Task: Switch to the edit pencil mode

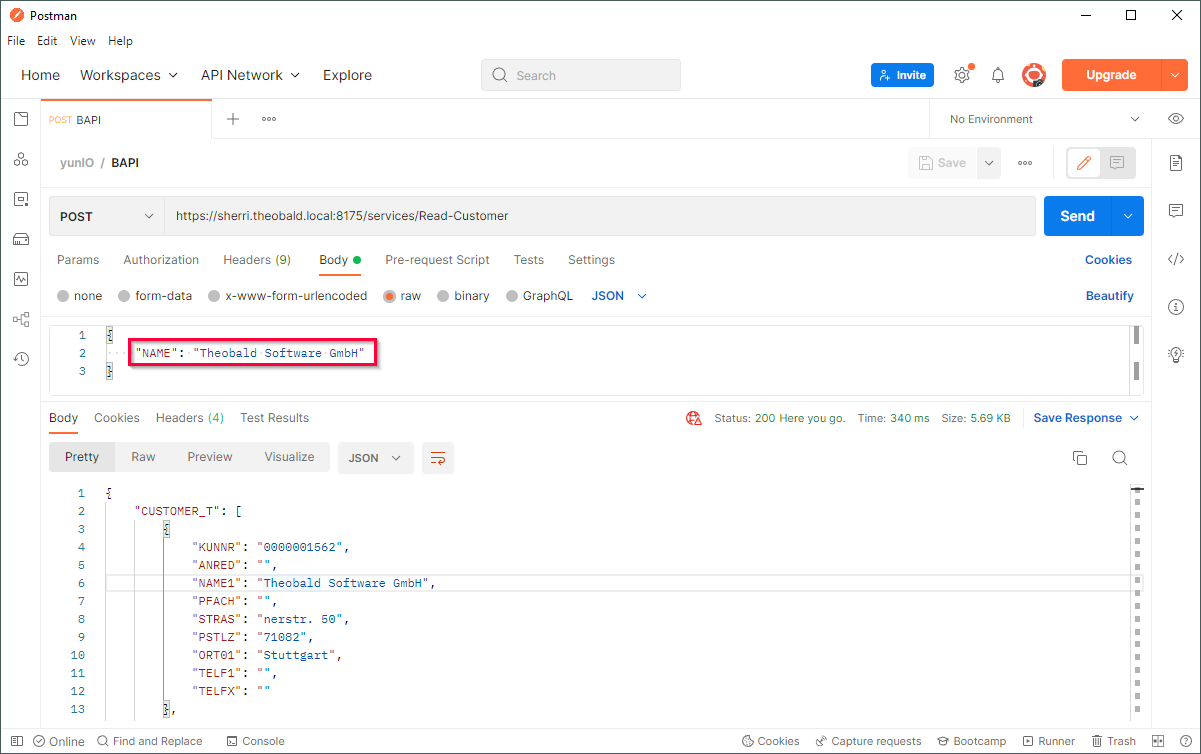Action: point(1084,163)
